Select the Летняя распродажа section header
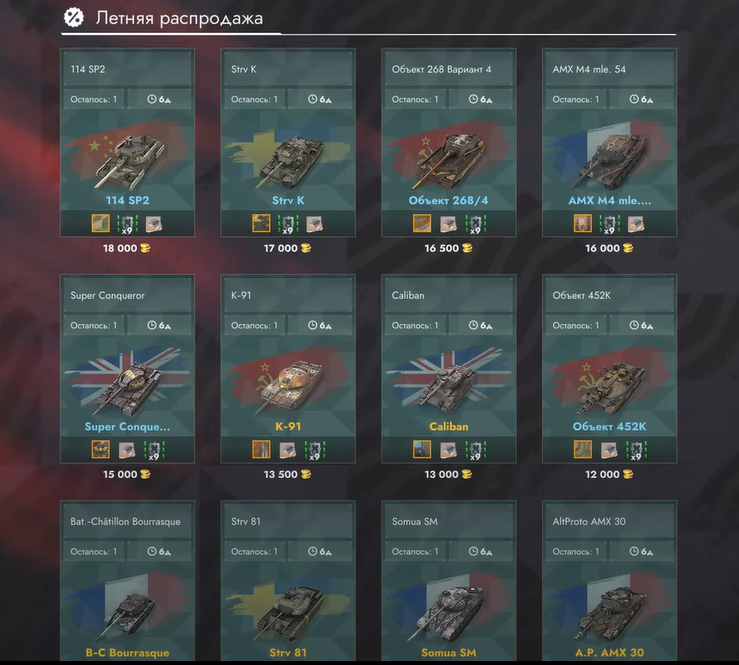The width and height of the screenshot is (739, 665). [179, 18]
